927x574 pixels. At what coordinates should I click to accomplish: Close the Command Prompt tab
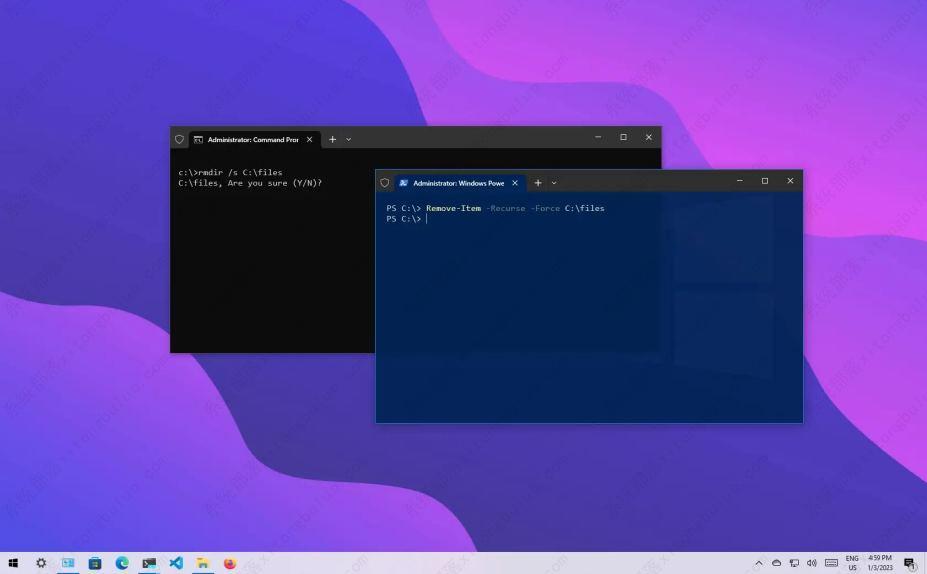click(310, 140)
